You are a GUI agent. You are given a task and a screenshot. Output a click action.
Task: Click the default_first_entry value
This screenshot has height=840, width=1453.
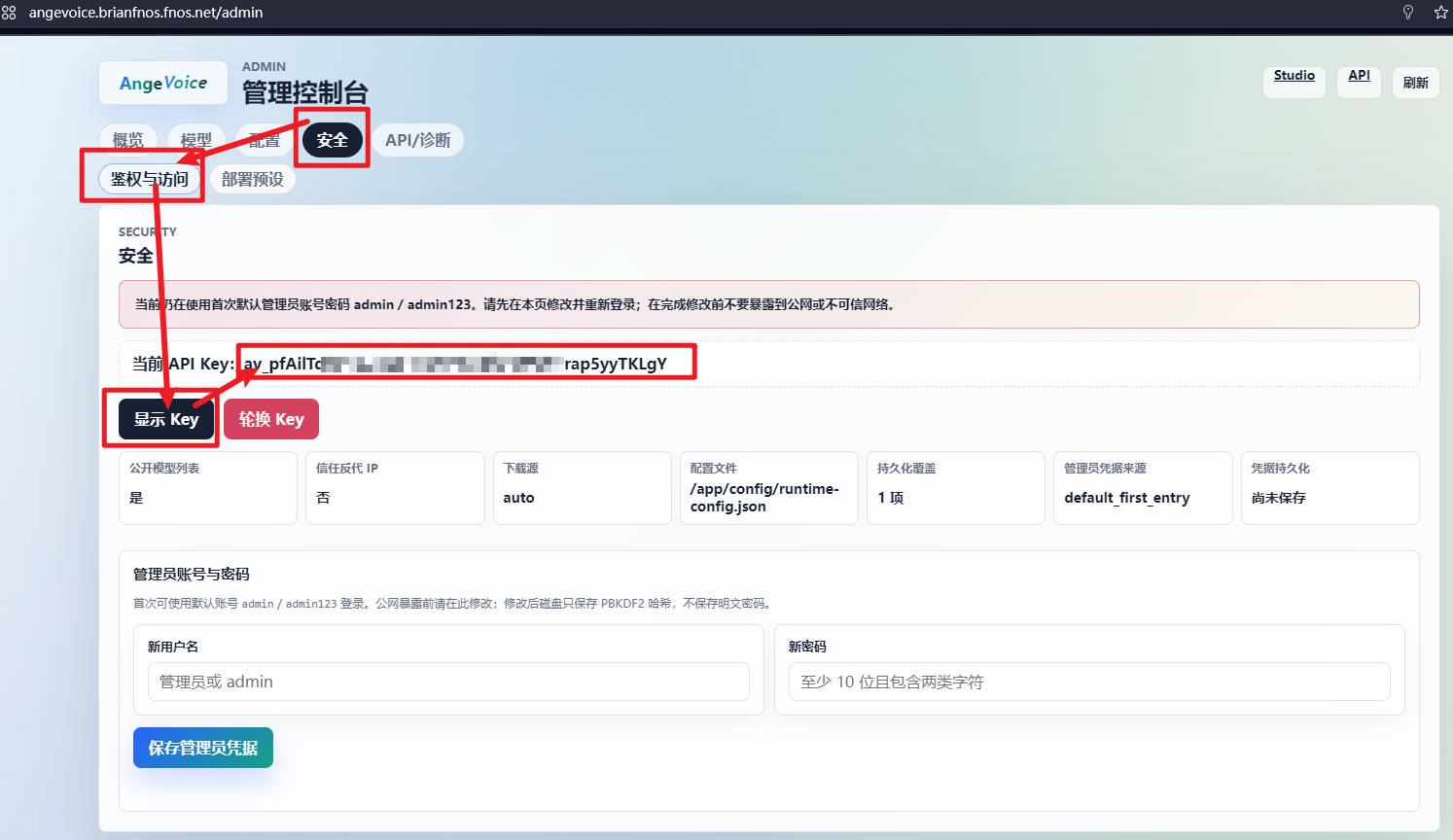(1127, 498)
